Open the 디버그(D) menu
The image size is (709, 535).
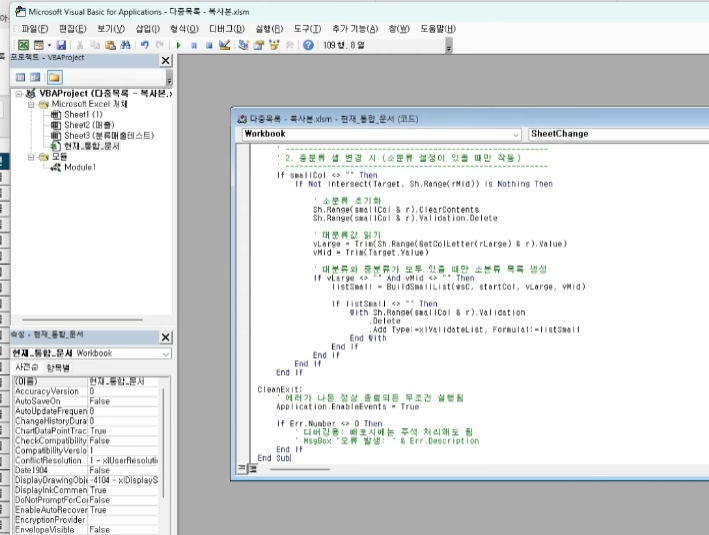(227, 29)
